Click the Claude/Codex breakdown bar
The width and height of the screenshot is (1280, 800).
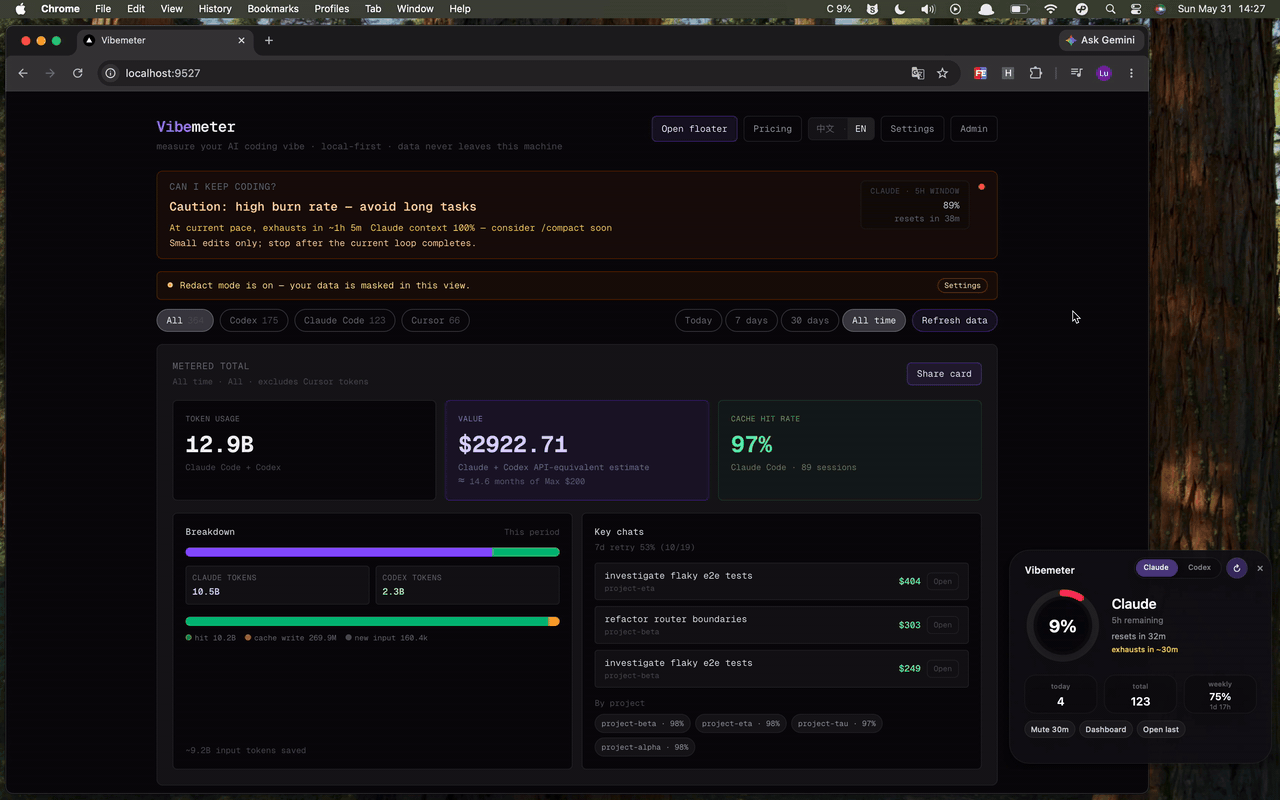click(372, 552)
